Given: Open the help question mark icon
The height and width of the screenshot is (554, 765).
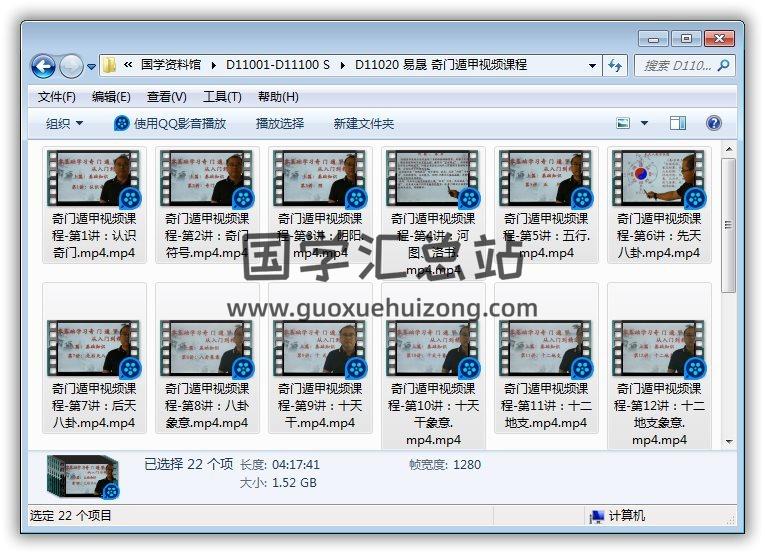Looking at the screenshot, I should (714, 123).
